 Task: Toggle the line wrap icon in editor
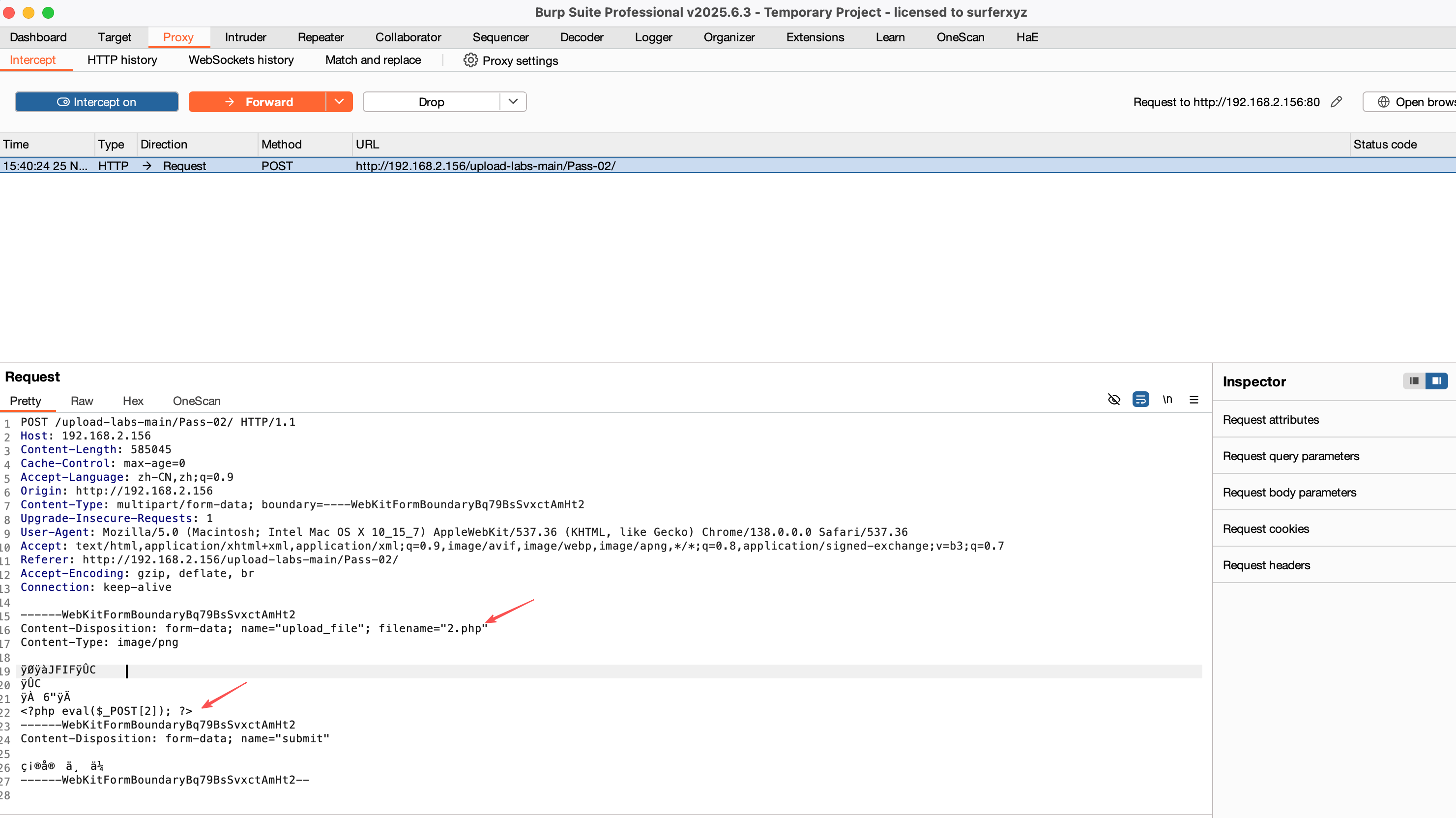(x=1140, y=400)
